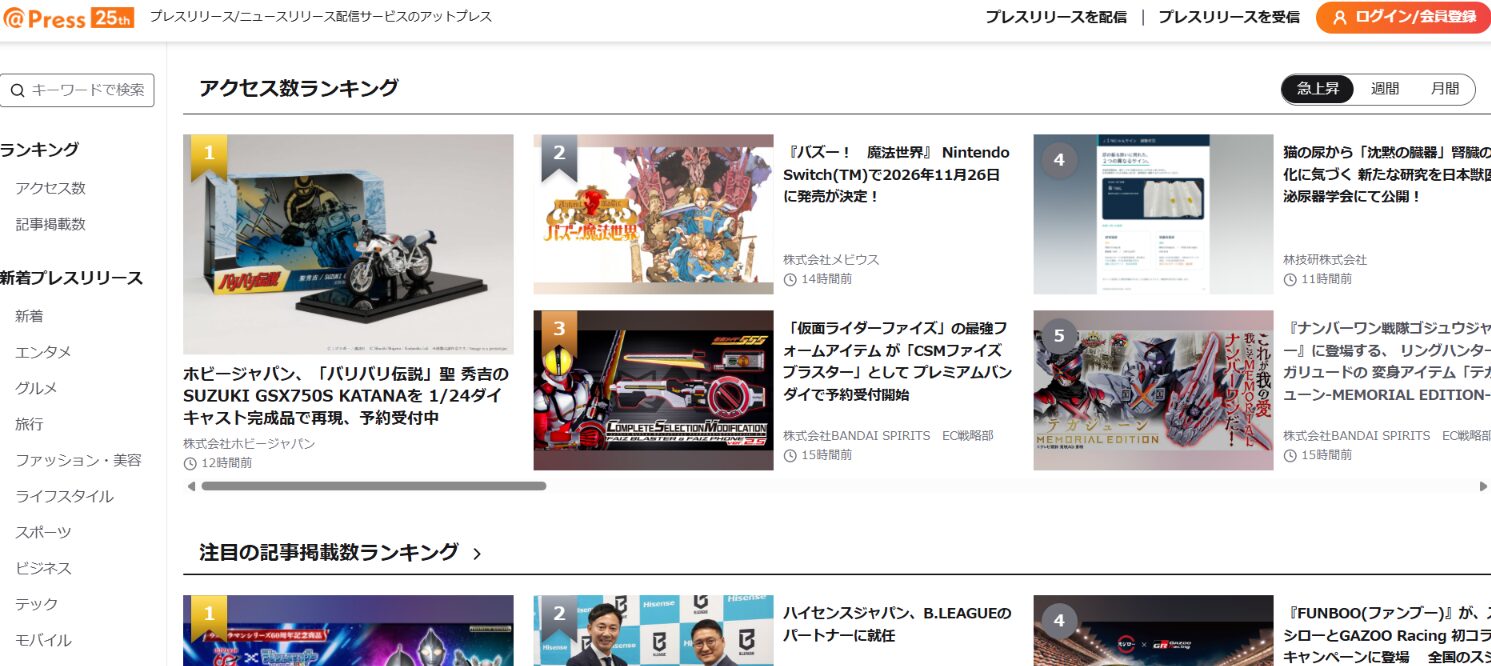Click the 注目の記事掲載数ランキング heading
Screen dimensions: 1491x666
pyautogui.click(x=329, y=552)
